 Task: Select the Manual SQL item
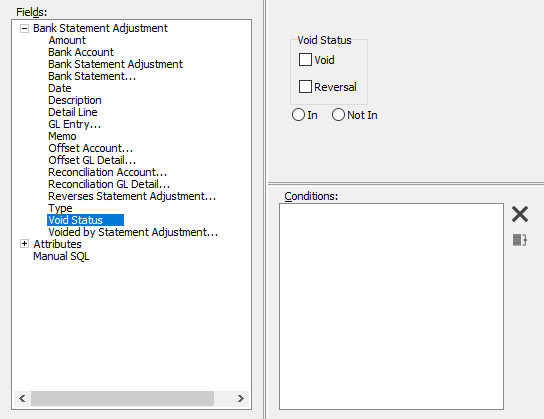(61, 256)
